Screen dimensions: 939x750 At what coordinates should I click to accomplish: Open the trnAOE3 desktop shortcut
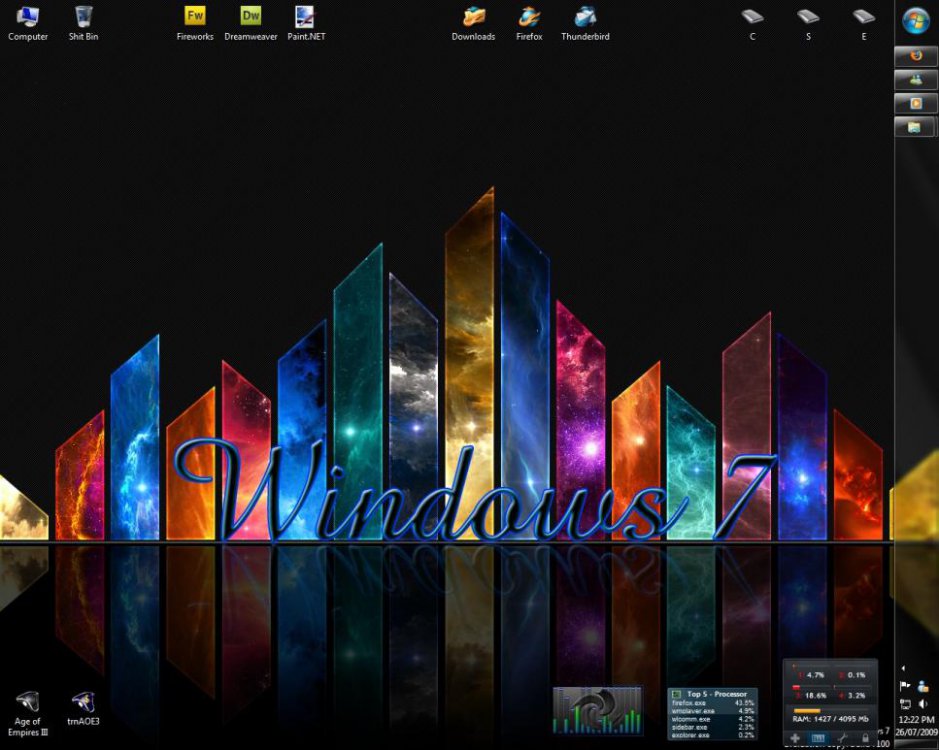[83, 702]
